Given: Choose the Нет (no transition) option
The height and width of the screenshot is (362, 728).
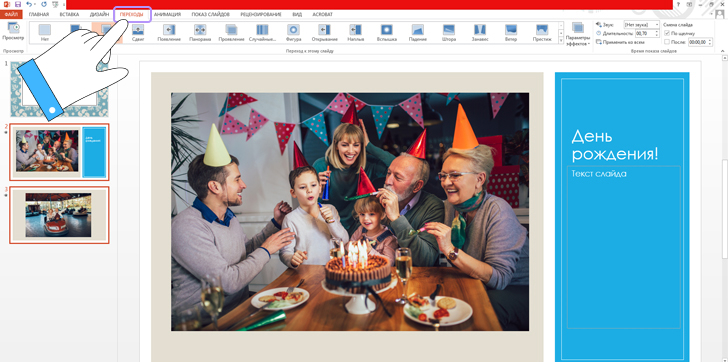Looking at the screenshot, I should 45,33.
